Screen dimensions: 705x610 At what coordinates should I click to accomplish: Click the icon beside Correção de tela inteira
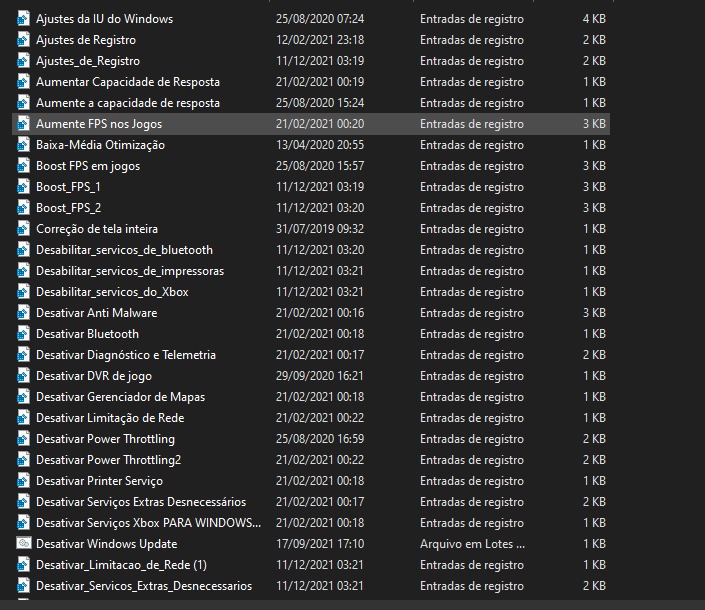(x=23, y=229)
